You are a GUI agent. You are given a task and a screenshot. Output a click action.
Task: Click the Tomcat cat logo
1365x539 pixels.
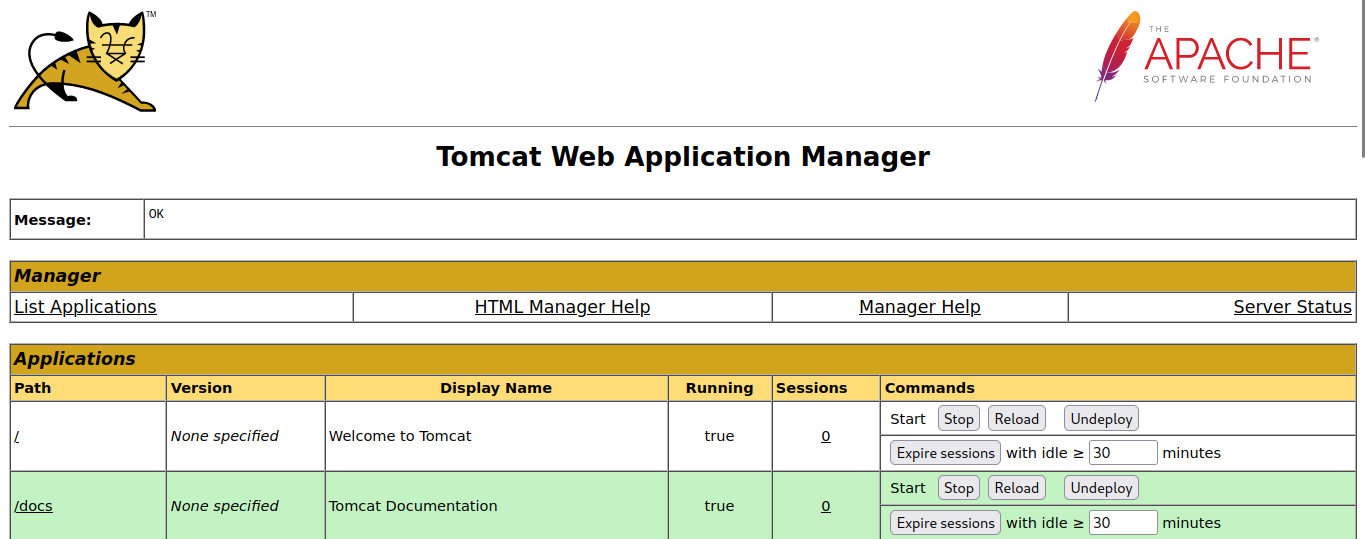pos(85,61)
